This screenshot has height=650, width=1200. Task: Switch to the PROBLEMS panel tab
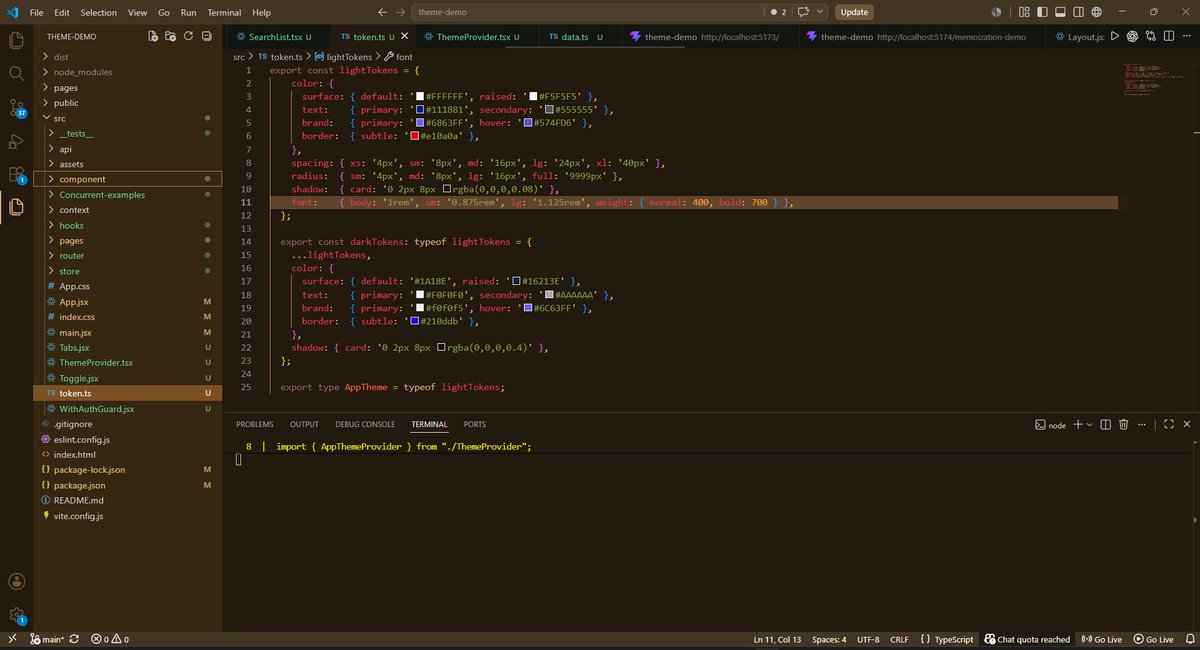(255, 424)
